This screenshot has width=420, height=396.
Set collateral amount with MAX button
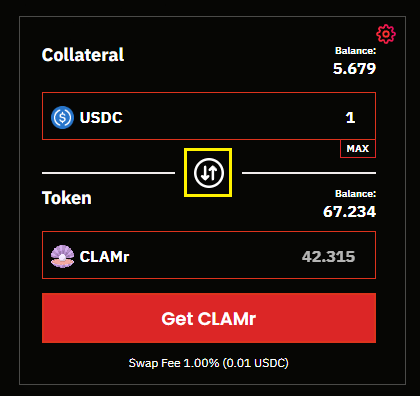[358, 149]
